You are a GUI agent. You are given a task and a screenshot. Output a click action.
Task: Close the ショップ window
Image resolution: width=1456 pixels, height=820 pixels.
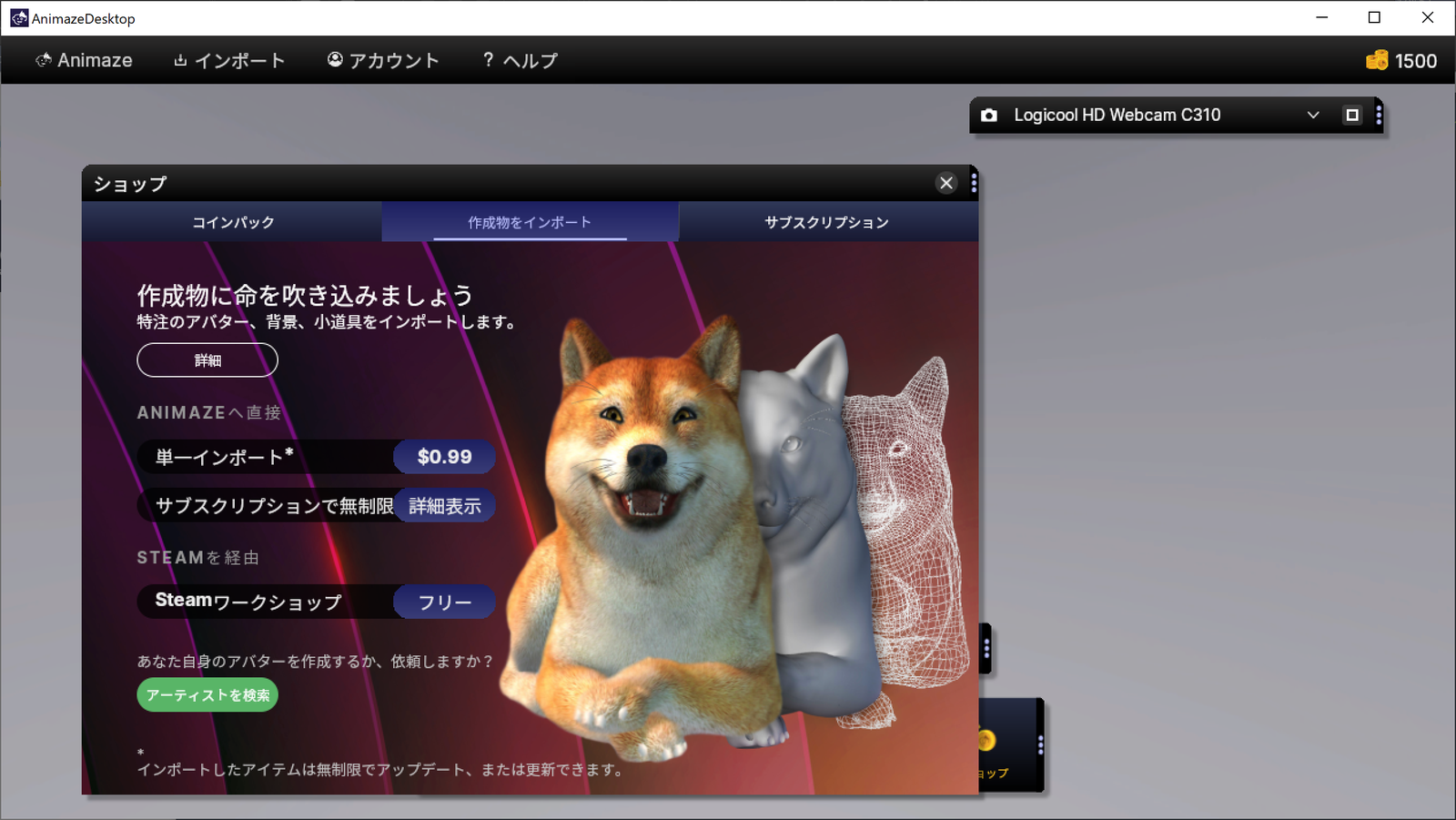coord(946,183)
